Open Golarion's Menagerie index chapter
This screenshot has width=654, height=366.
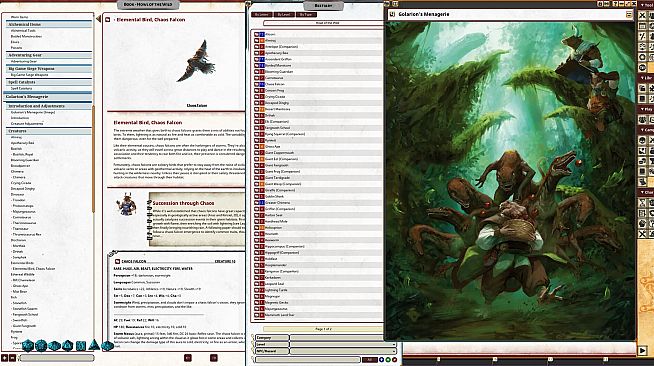(48, 97)
